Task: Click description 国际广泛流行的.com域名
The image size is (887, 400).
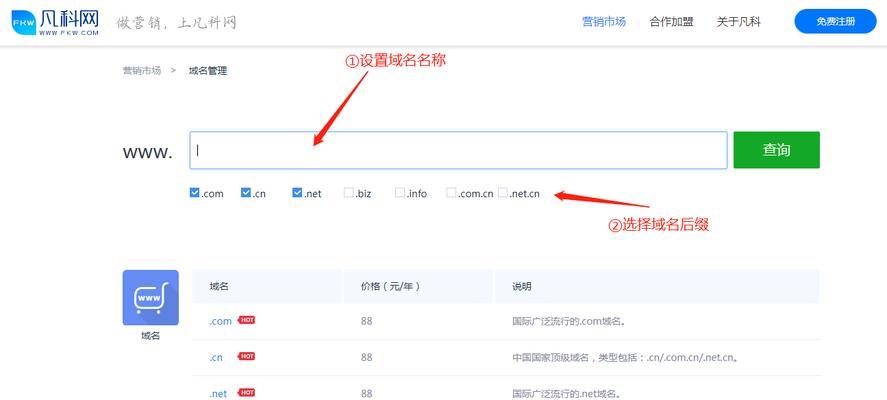Action: [572, 321]
